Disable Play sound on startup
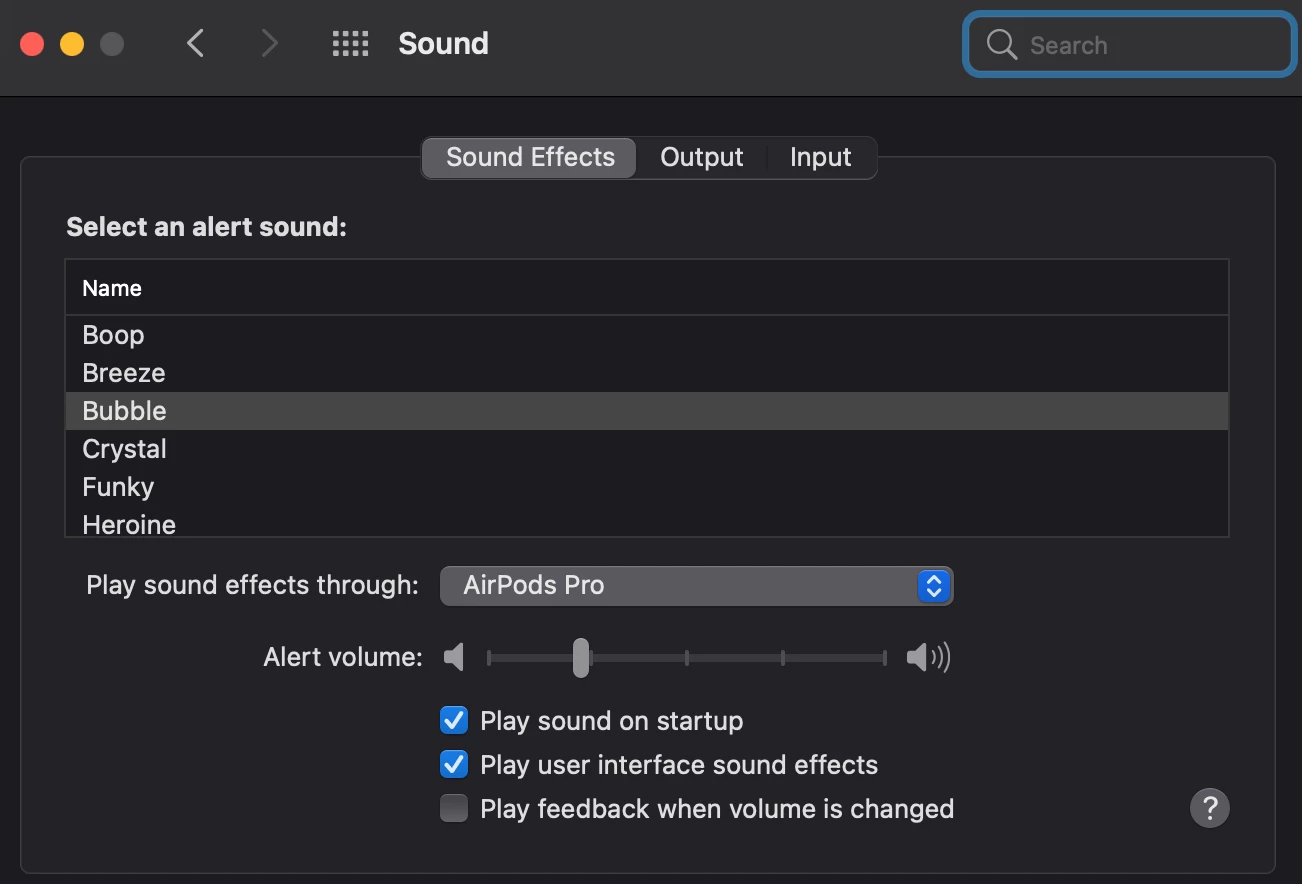 point(454,721)
